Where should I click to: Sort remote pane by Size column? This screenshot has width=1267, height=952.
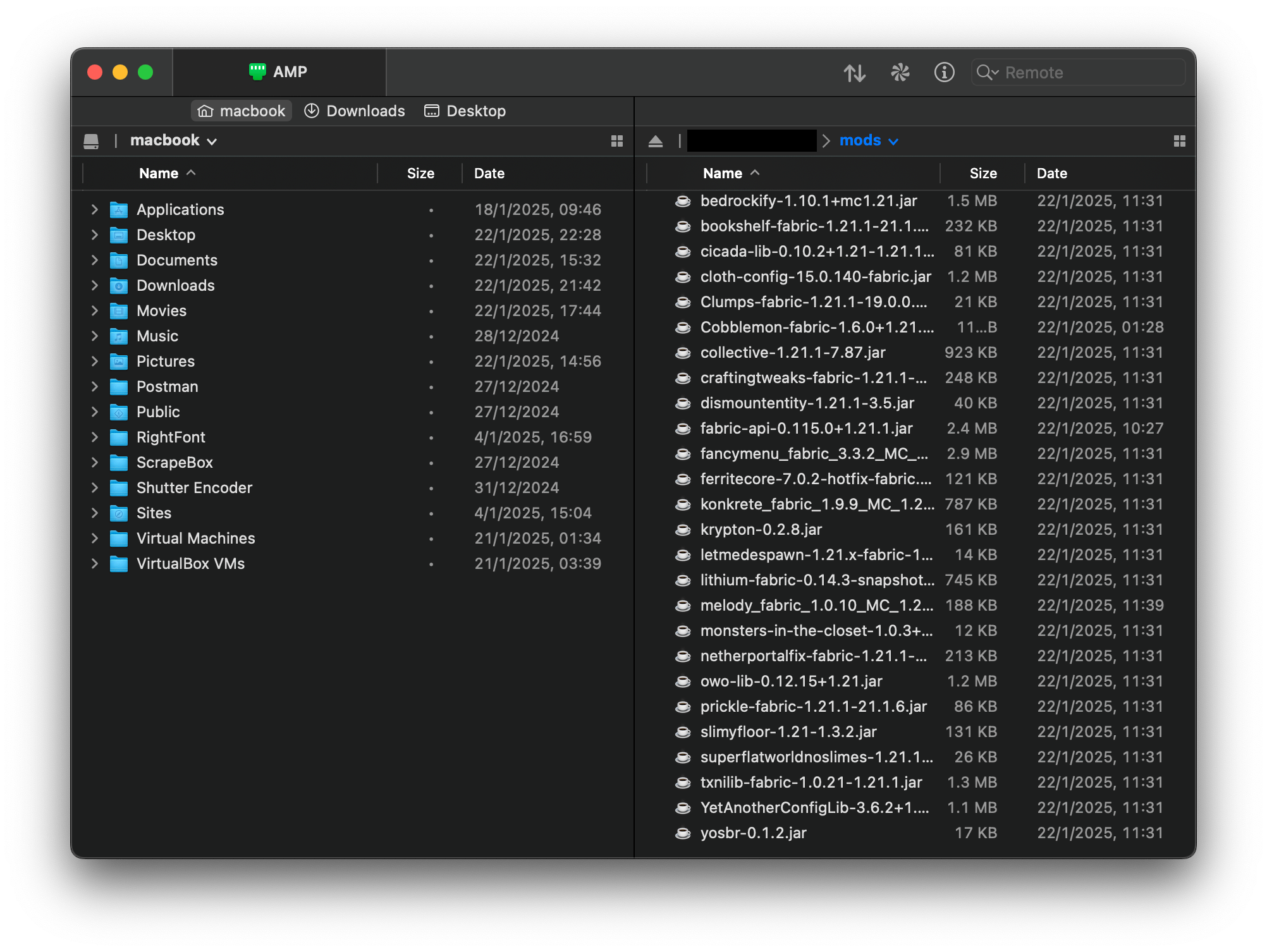(983, 173)
